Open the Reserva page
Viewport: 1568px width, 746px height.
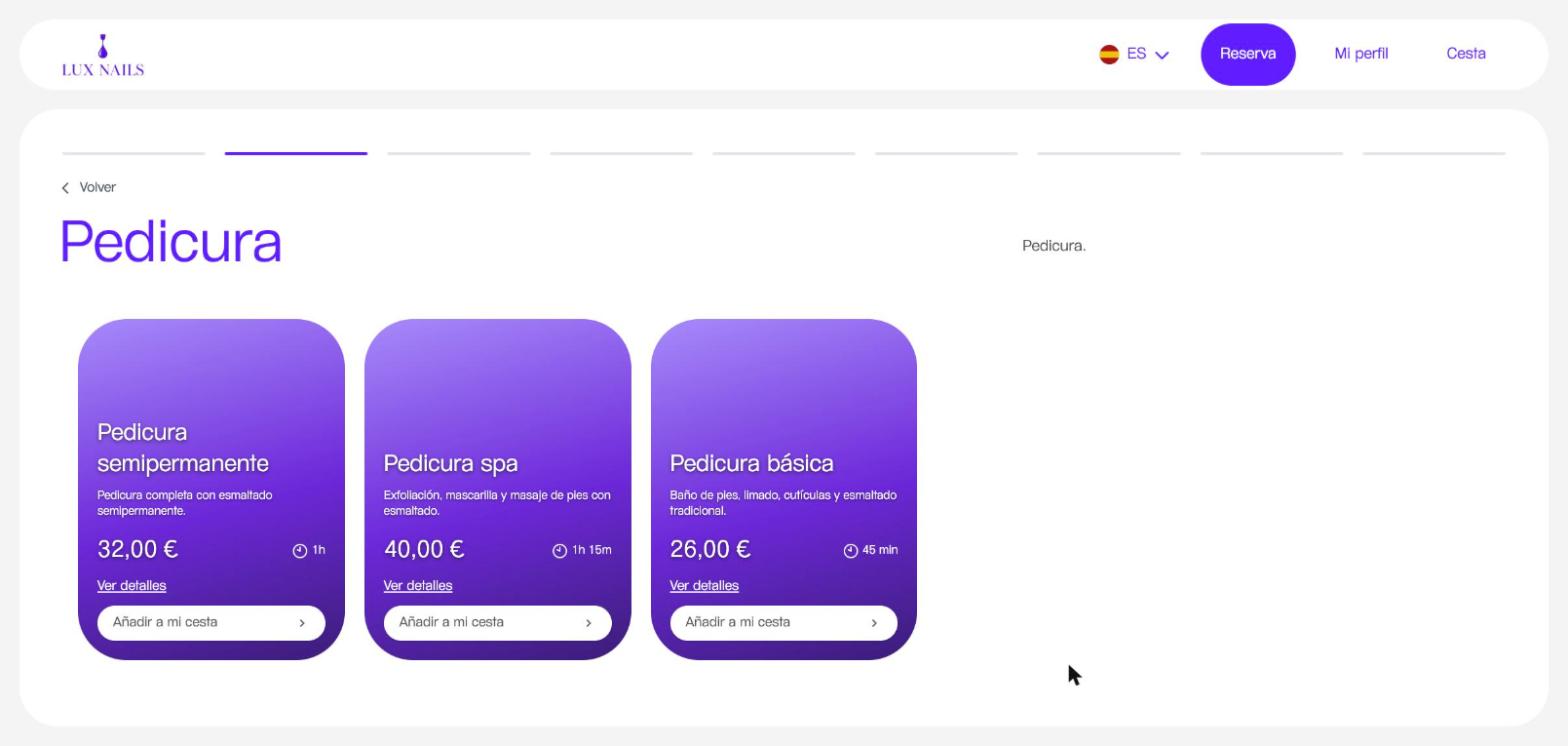[x=1248, y=54]
